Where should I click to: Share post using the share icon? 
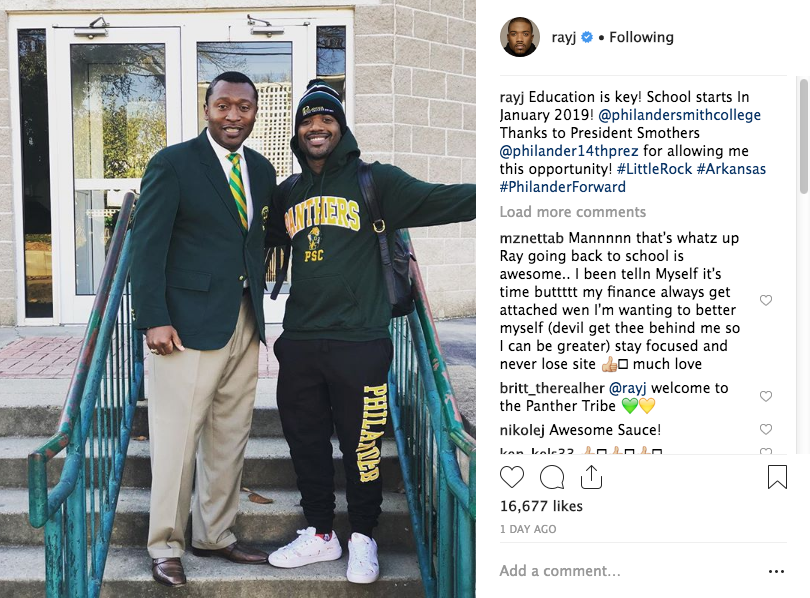tap(591, 477)
